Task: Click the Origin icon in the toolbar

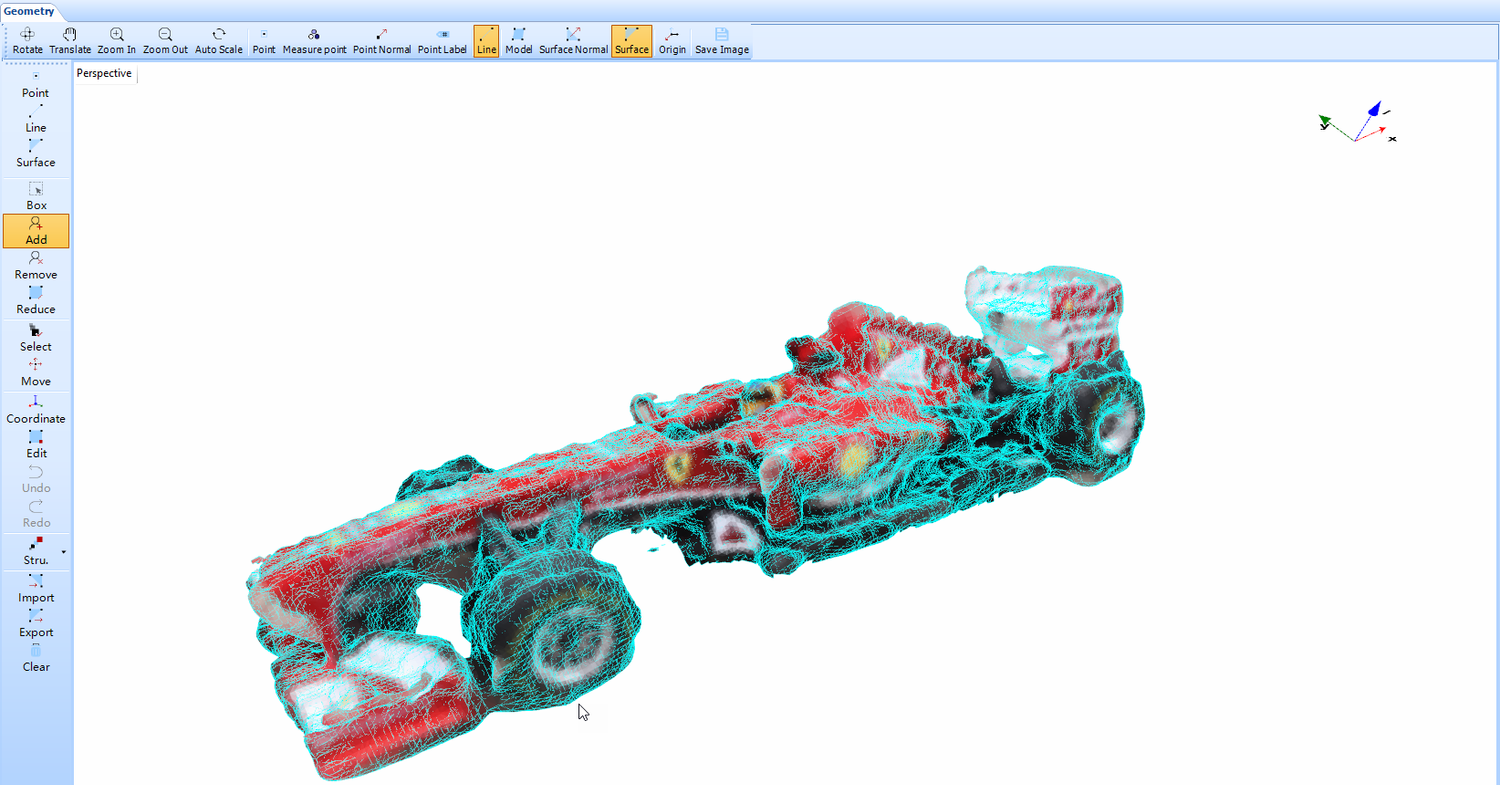Action: (671, 40)
